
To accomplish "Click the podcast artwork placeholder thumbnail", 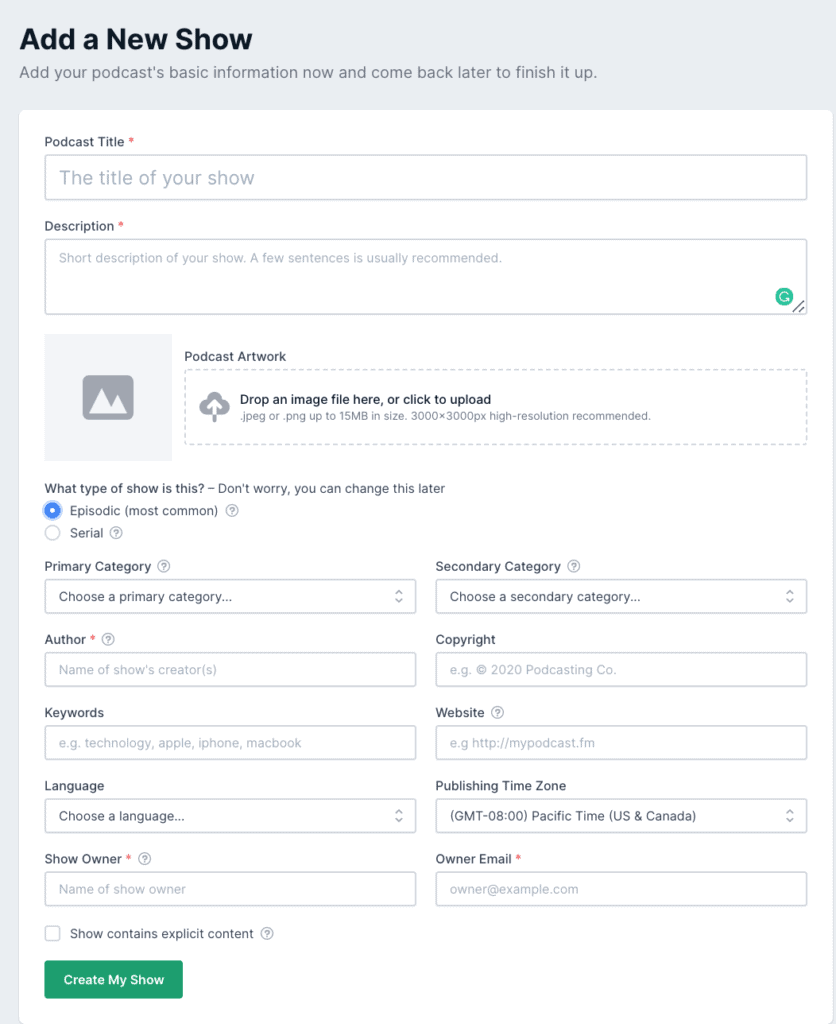I will [108, 398].
